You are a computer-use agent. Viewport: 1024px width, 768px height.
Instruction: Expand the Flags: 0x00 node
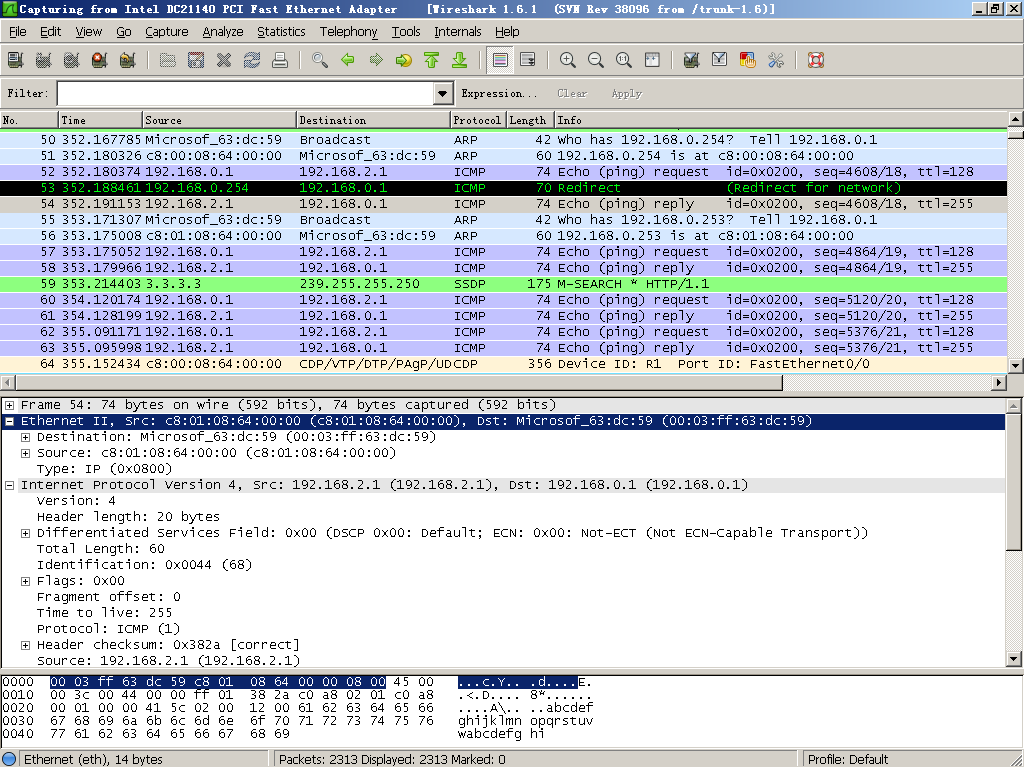point(25,581)
